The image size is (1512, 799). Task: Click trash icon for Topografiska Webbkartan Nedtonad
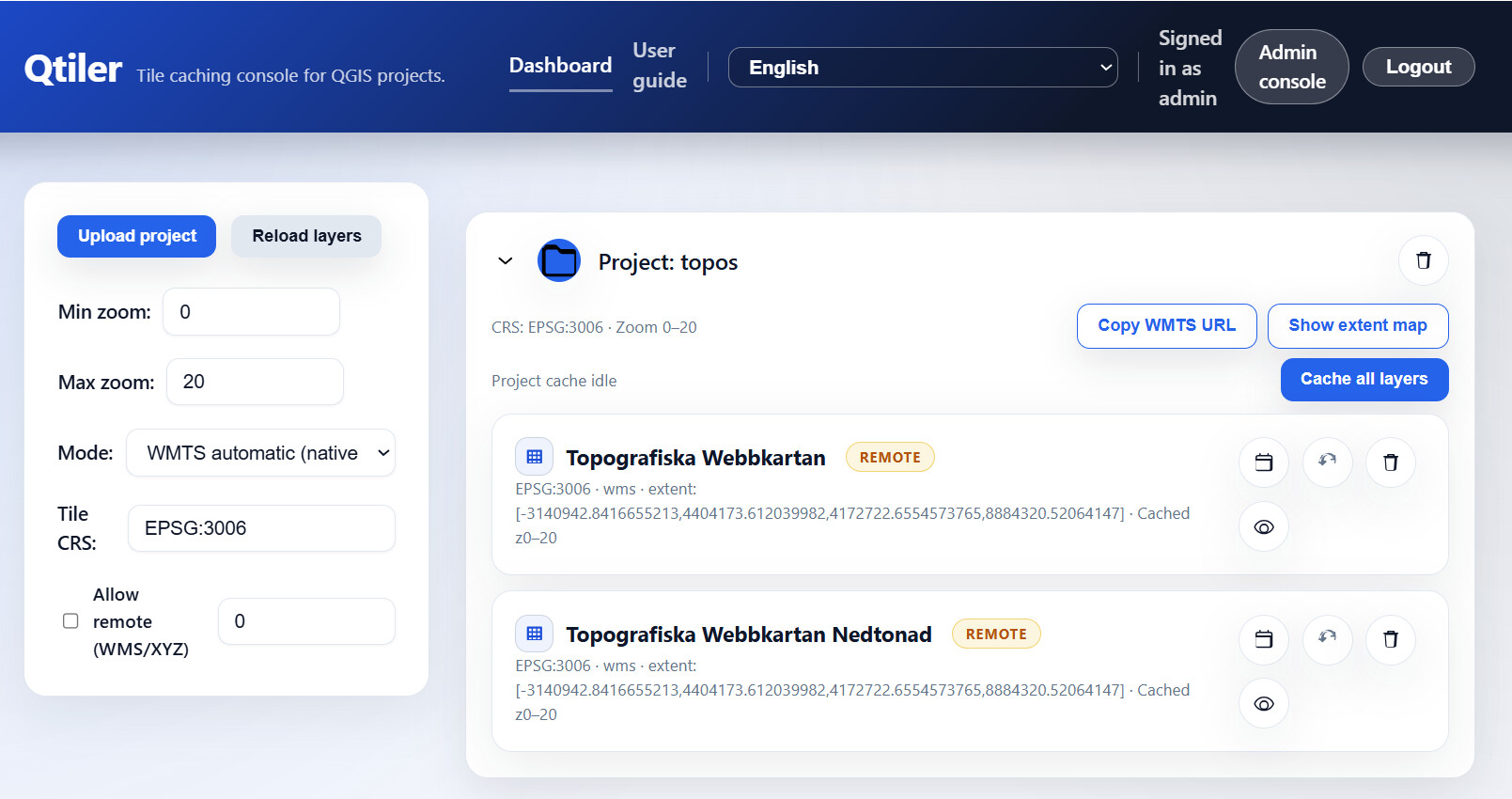click(1390, 639)
